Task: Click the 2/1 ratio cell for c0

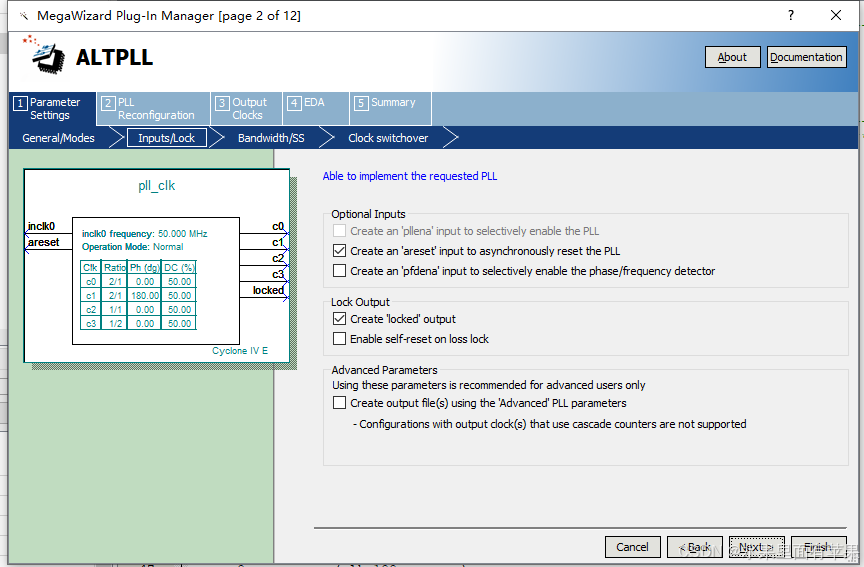Action: (x=115, y=282)
